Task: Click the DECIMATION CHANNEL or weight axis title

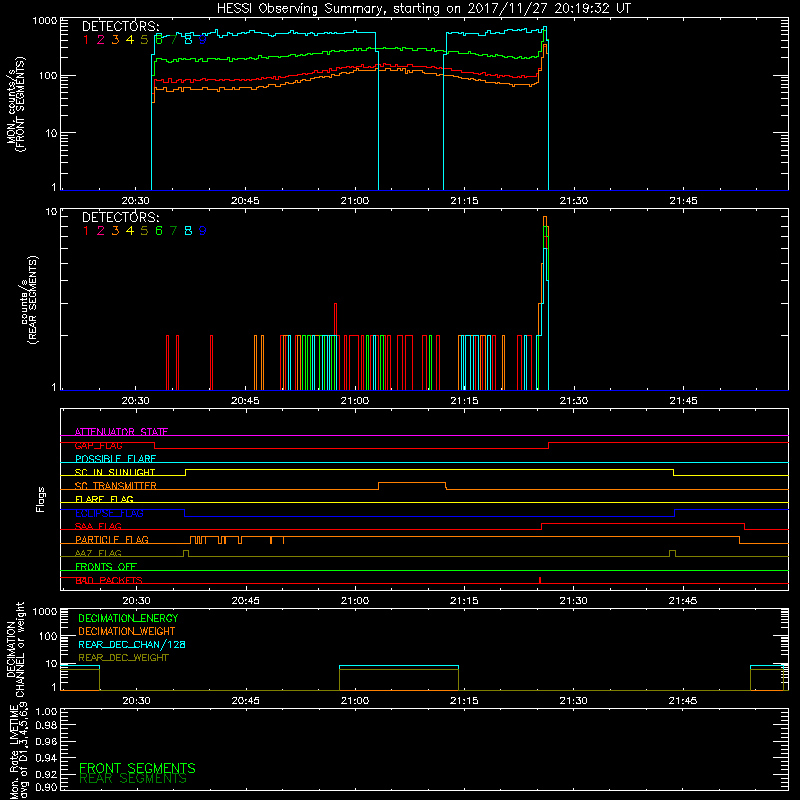Action: click(x=15, y=650)
